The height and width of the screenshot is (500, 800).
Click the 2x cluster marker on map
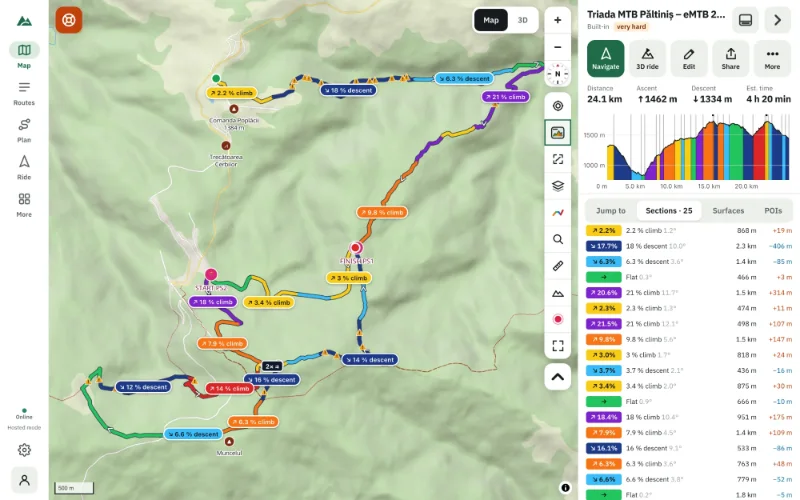[x=271, y=366]
